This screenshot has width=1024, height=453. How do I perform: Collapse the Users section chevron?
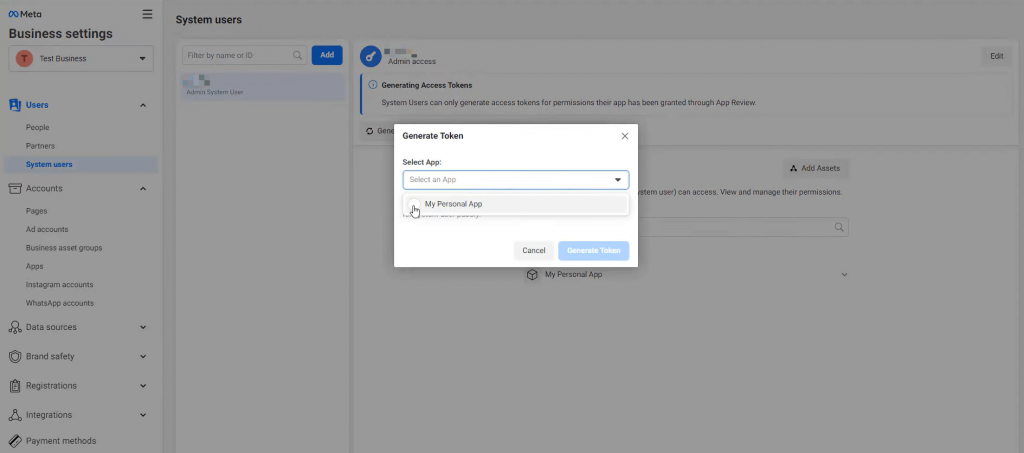tap(143, 105)
